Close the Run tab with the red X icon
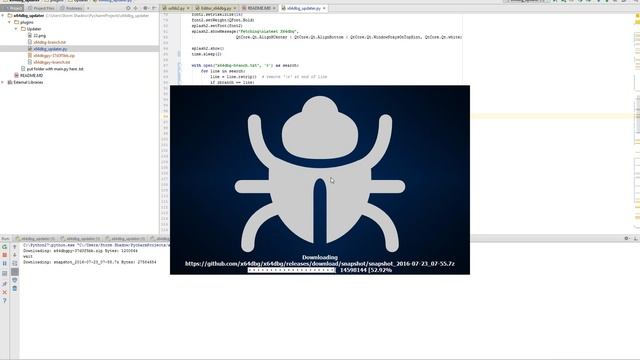The width and height of the screenshot is (640, 360). tap(4, 292)
